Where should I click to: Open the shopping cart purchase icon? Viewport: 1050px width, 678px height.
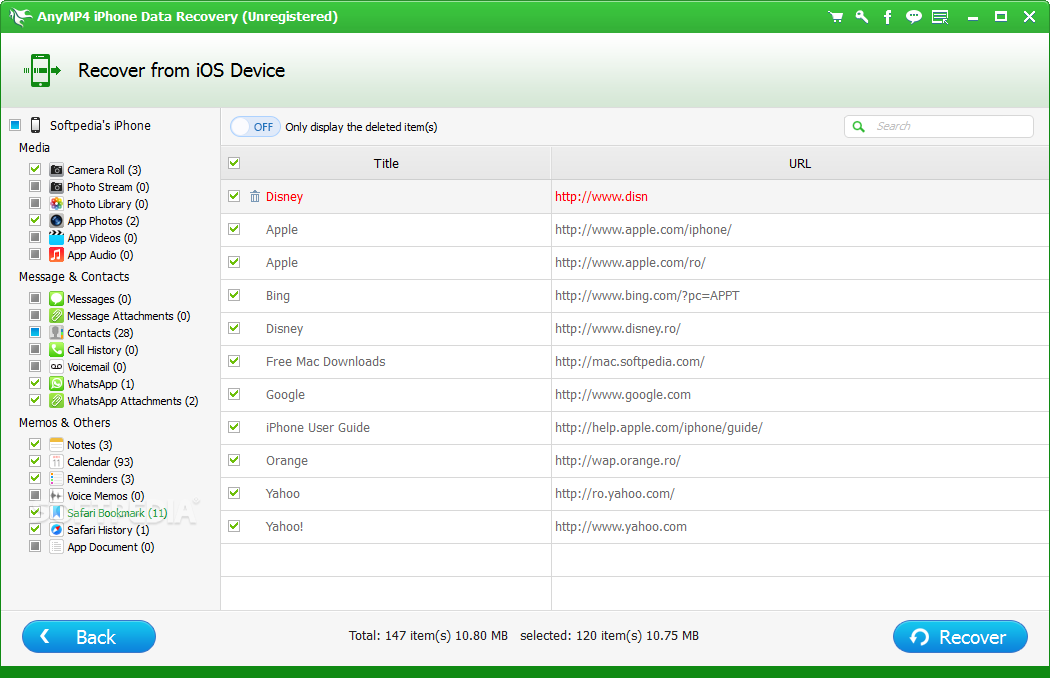pos(835,17)
